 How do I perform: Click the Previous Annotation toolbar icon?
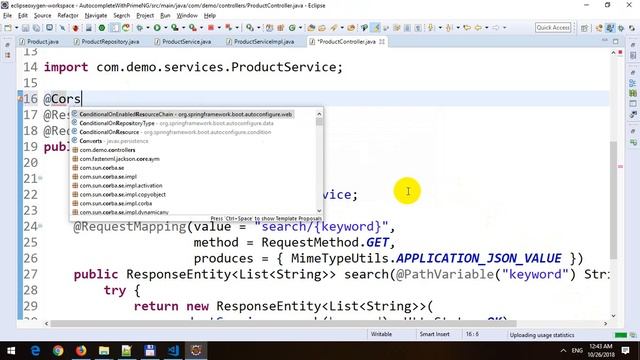tap(449, 28)
